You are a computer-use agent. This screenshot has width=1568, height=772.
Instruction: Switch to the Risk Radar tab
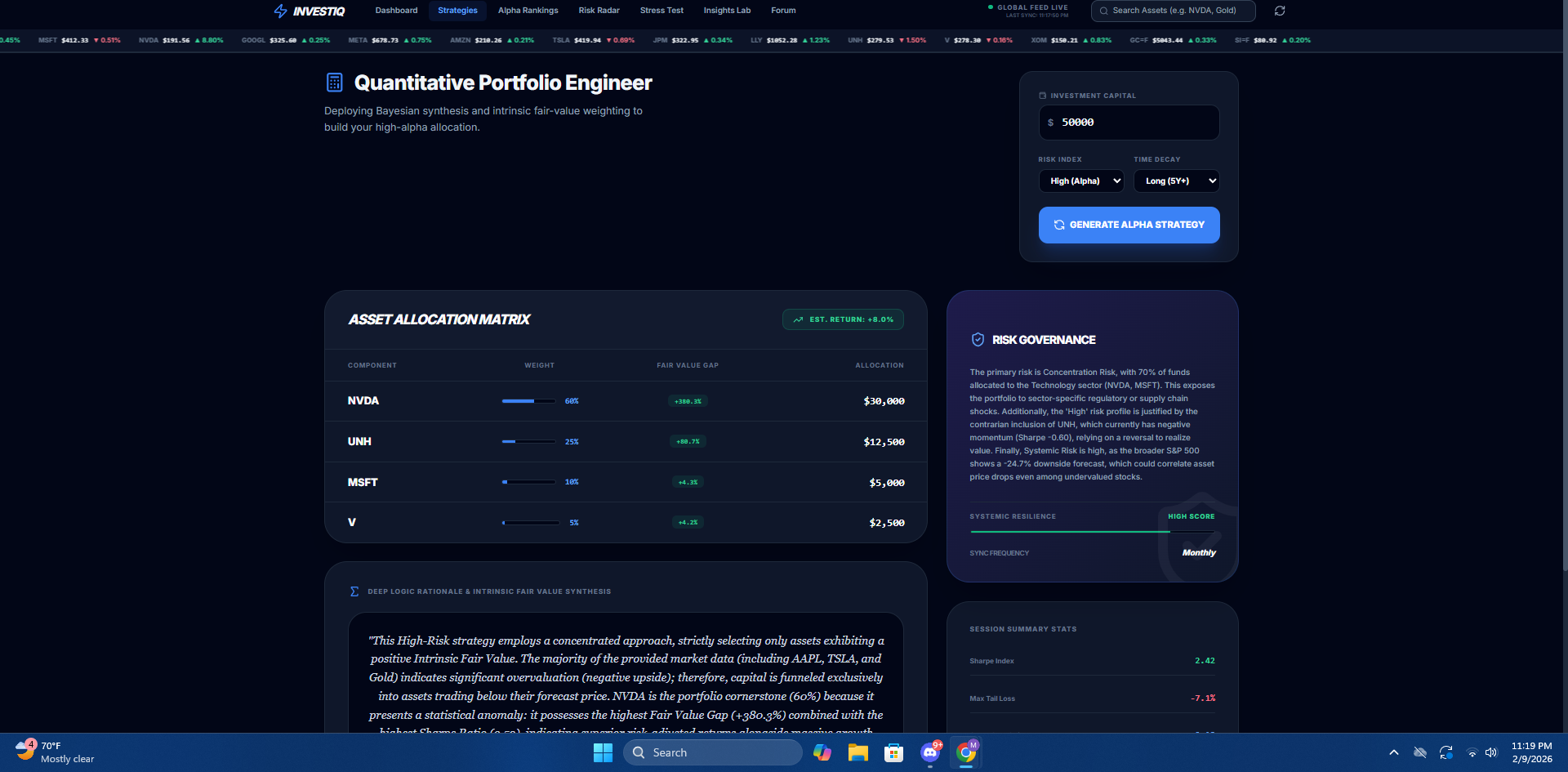coord(599,11)
